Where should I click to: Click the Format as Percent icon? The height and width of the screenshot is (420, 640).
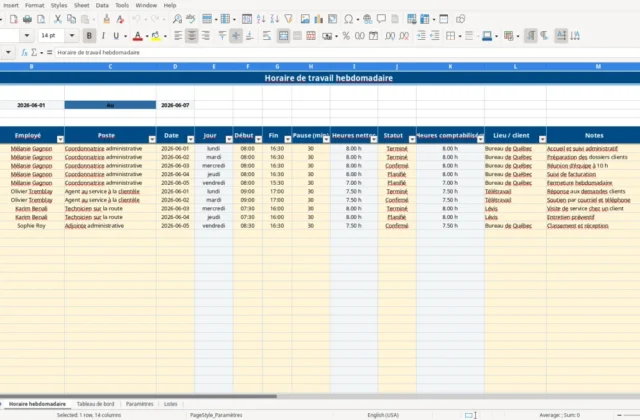[346, 36]
